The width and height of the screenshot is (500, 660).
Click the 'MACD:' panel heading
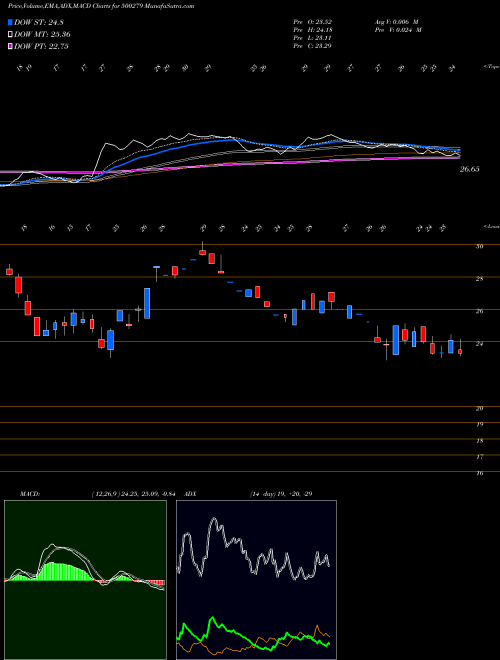click(30, 494)
